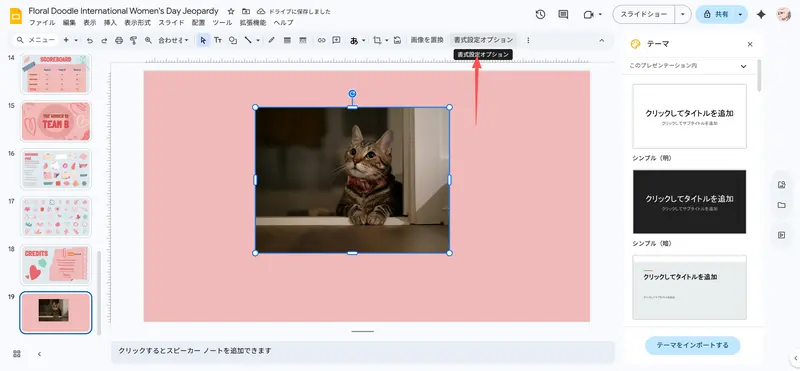
Task: Open the 合わせる zoom level dropdown
Action: pyautogui.click(x=173, y=40)
